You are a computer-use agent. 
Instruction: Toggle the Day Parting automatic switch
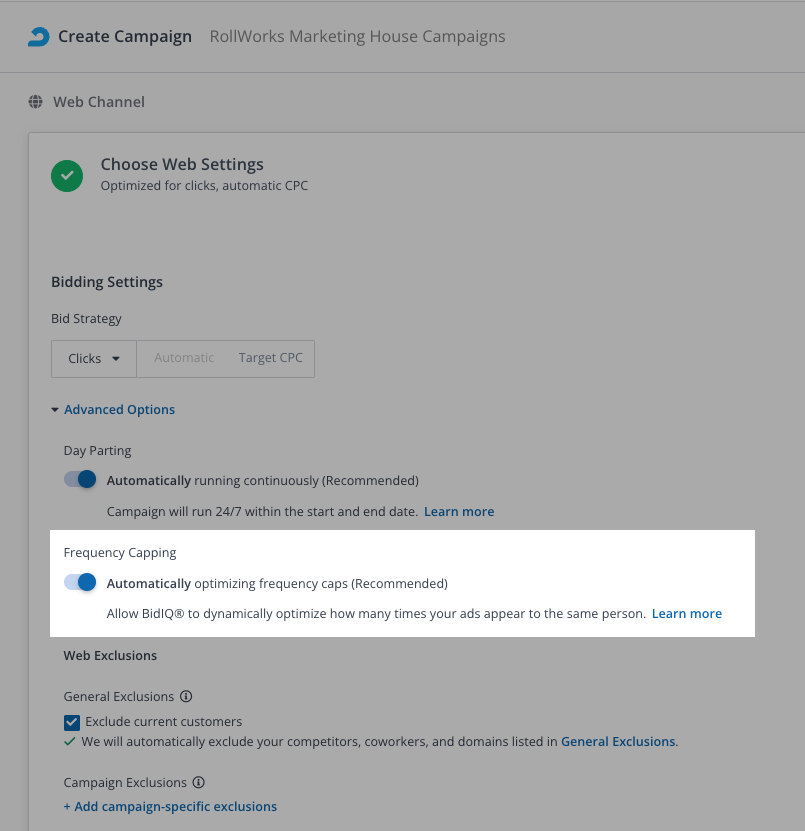tap(80, 480)
